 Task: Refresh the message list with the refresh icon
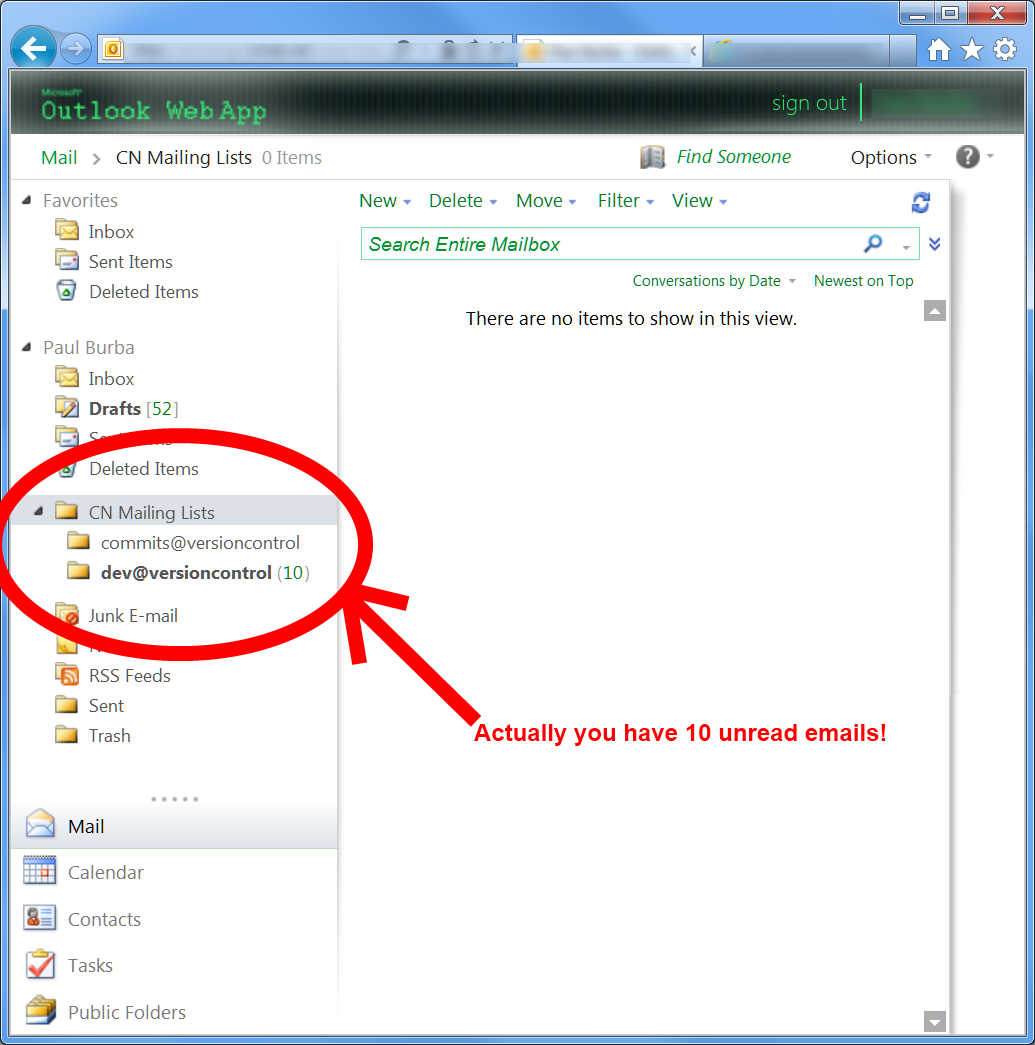coord(921,203)
